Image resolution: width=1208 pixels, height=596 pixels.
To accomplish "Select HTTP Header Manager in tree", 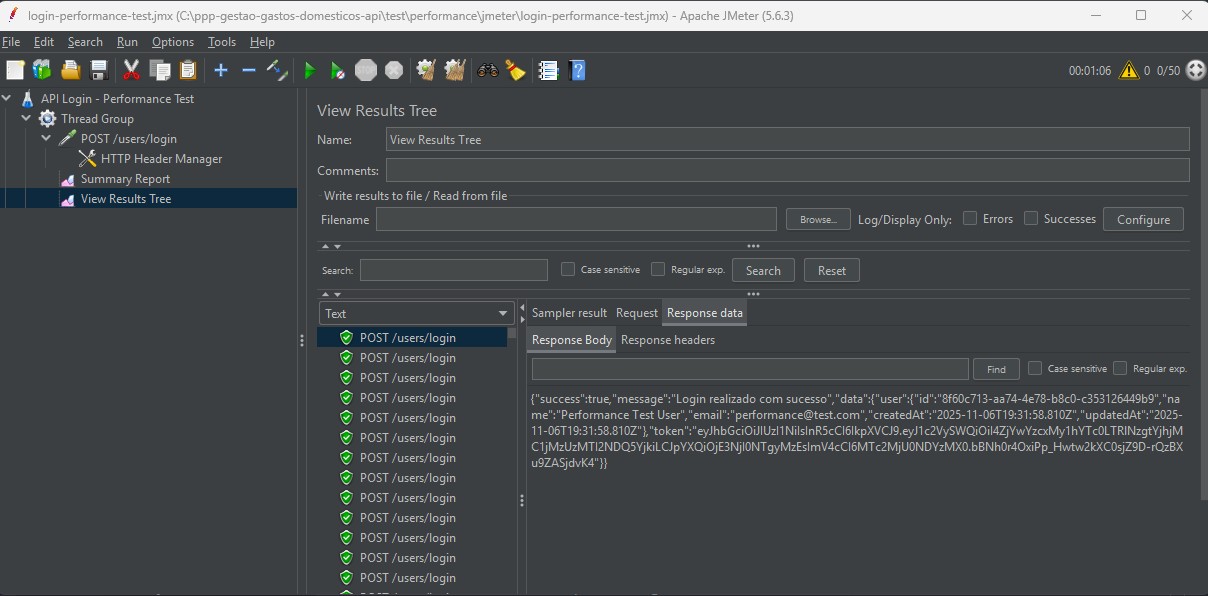I will [162, 159].
